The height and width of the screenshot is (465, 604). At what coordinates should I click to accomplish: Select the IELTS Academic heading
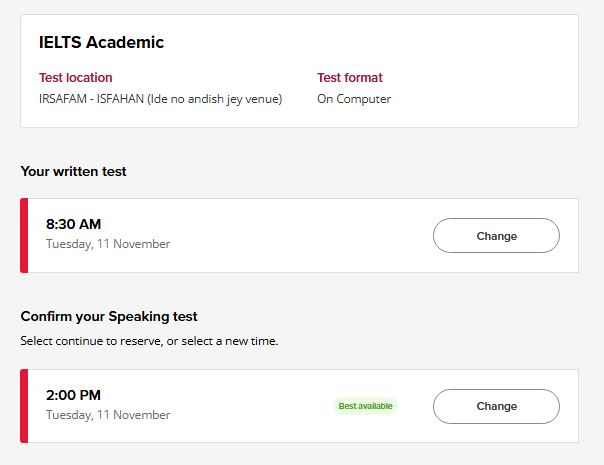(101, 42)
